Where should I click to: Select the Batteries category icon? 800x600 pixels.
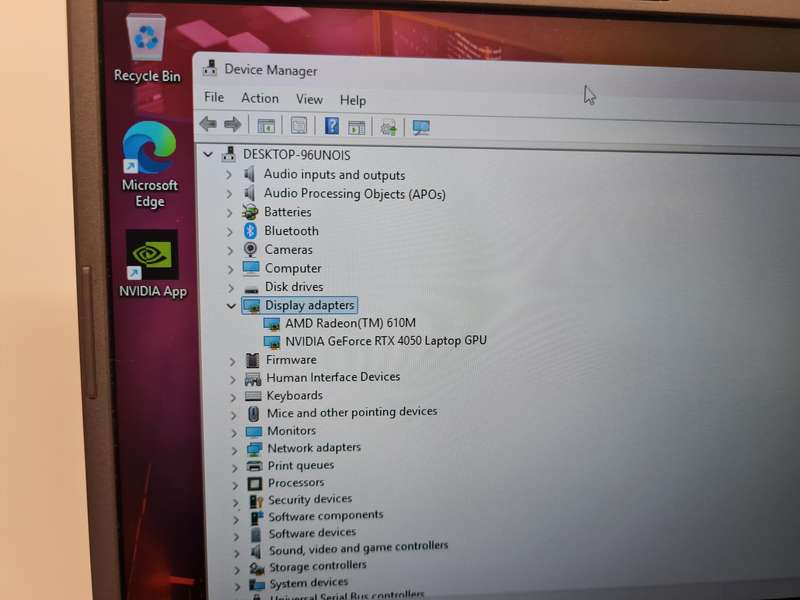click(250, 212)
